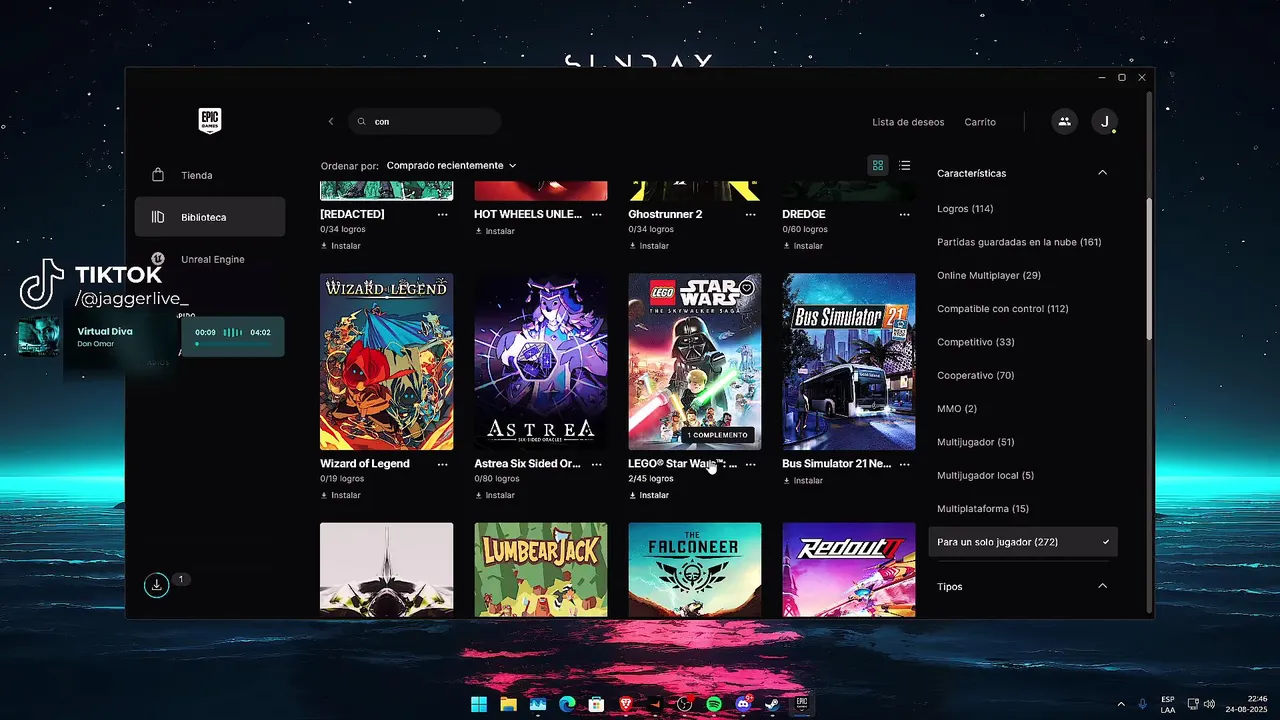The image size is (1280, 720).
Task: Uncheck Para un solo jugador (272) filter
Action: click(1023, 542)
